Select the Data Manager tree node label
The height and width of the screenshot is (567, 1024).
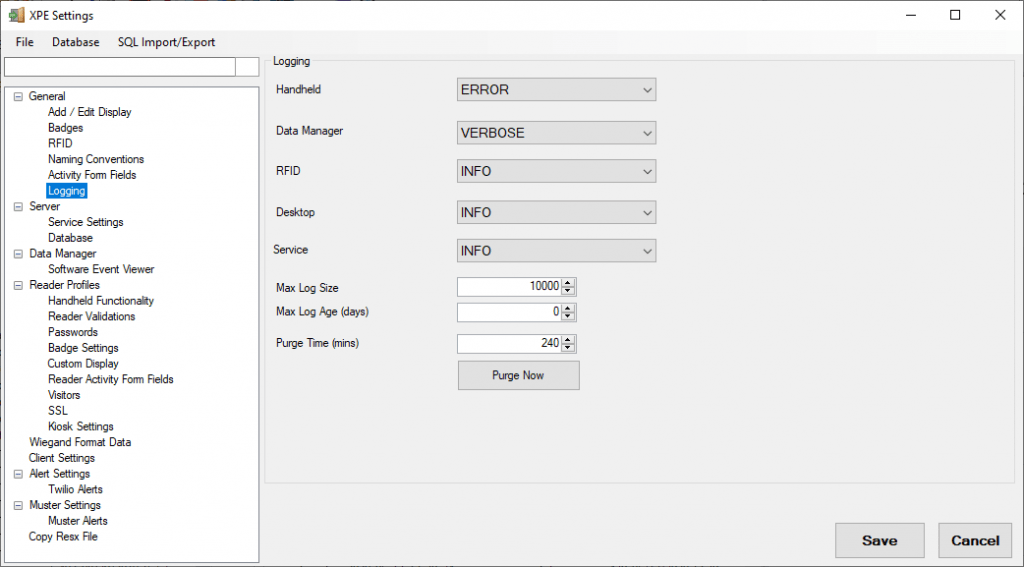63,253
